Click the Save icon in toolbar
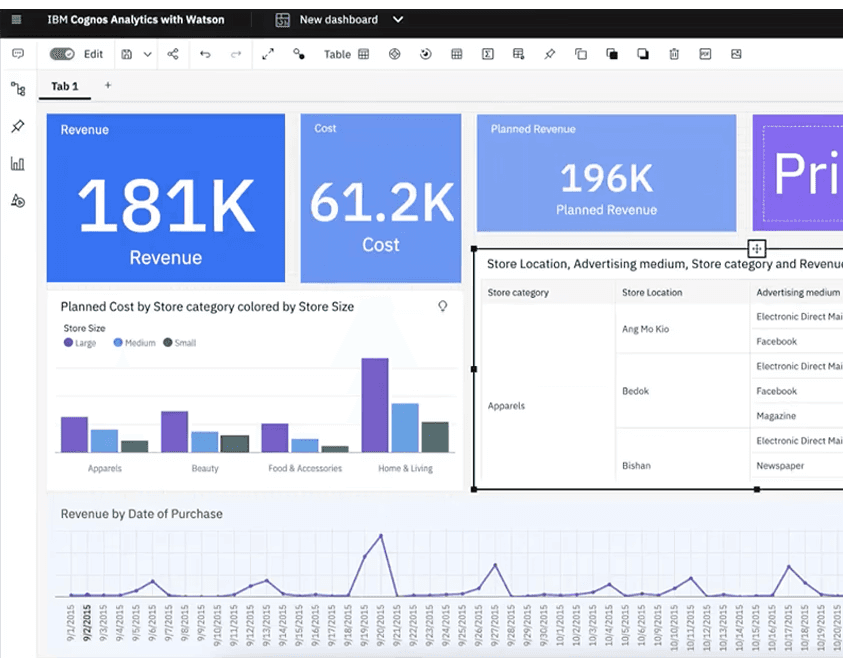This screenshot has width=843, height=659. click(126, 54)
